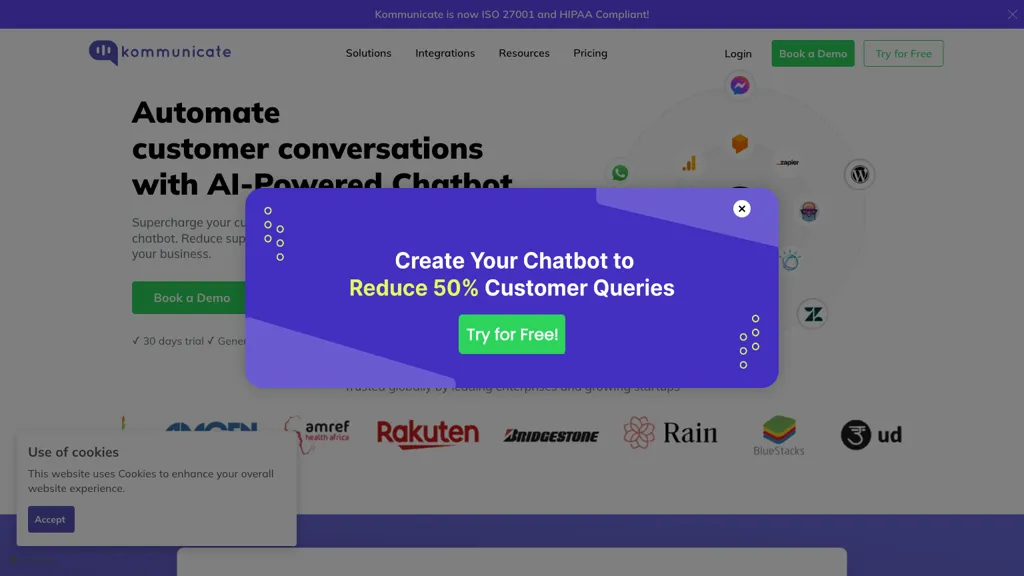The image size is (1024, 576).
Task: Open the Zapier integration icon
Action: (x=789, y=161)
